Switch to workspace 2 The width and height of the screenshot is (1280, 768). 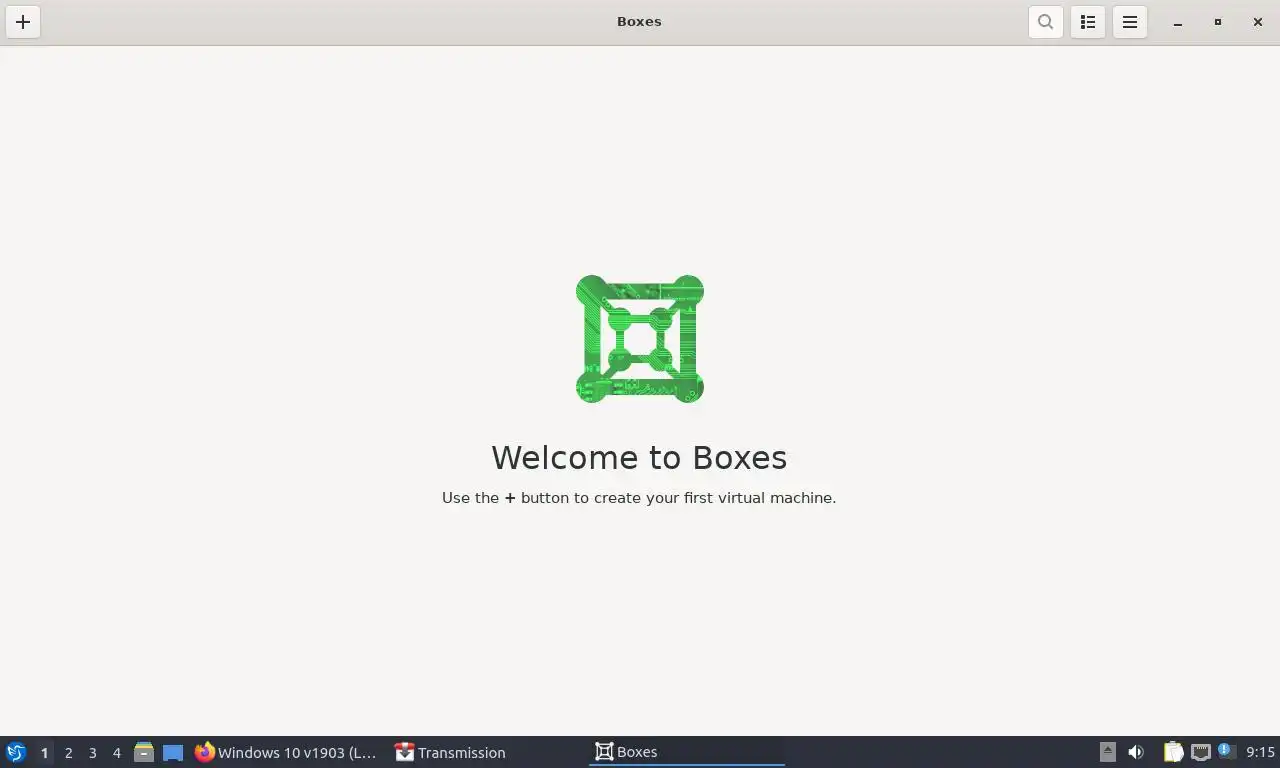(x=68, y=752)
